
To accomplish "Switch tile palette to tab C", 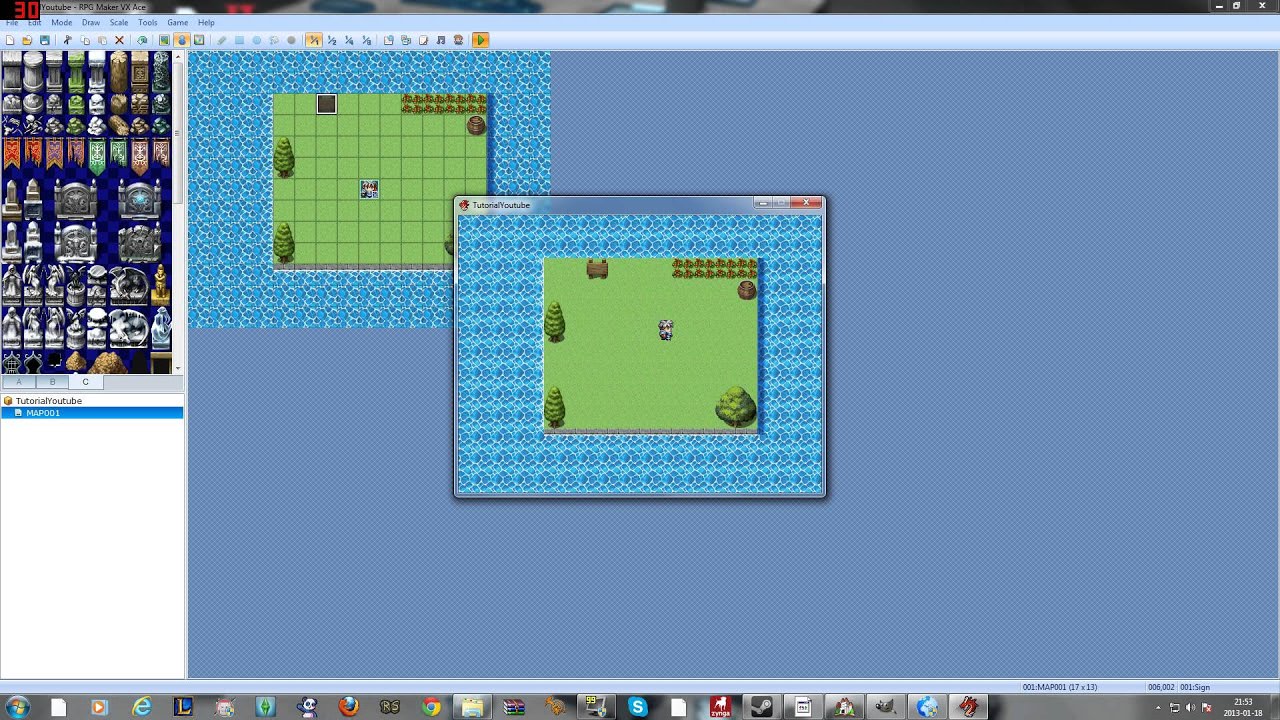I will (x=85, y=382).
